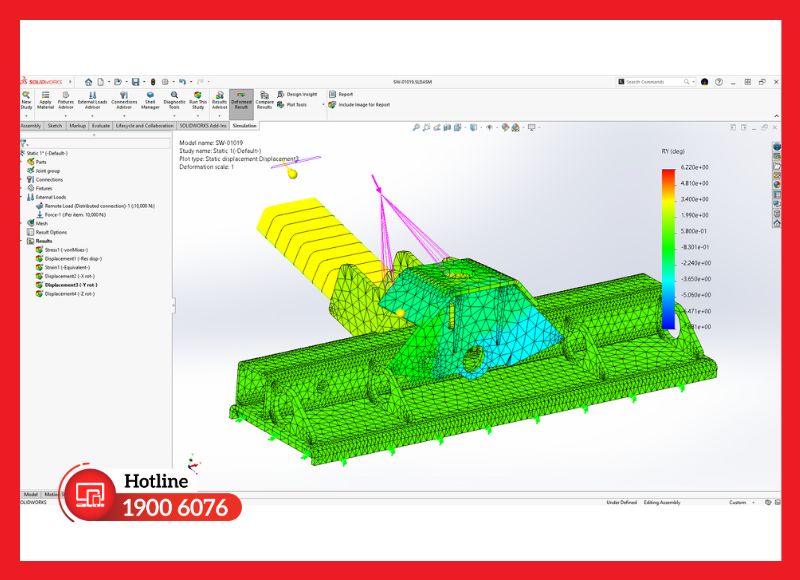Select Static 1 study in tree
800x580 pixels.
click(x=47, y=153)
